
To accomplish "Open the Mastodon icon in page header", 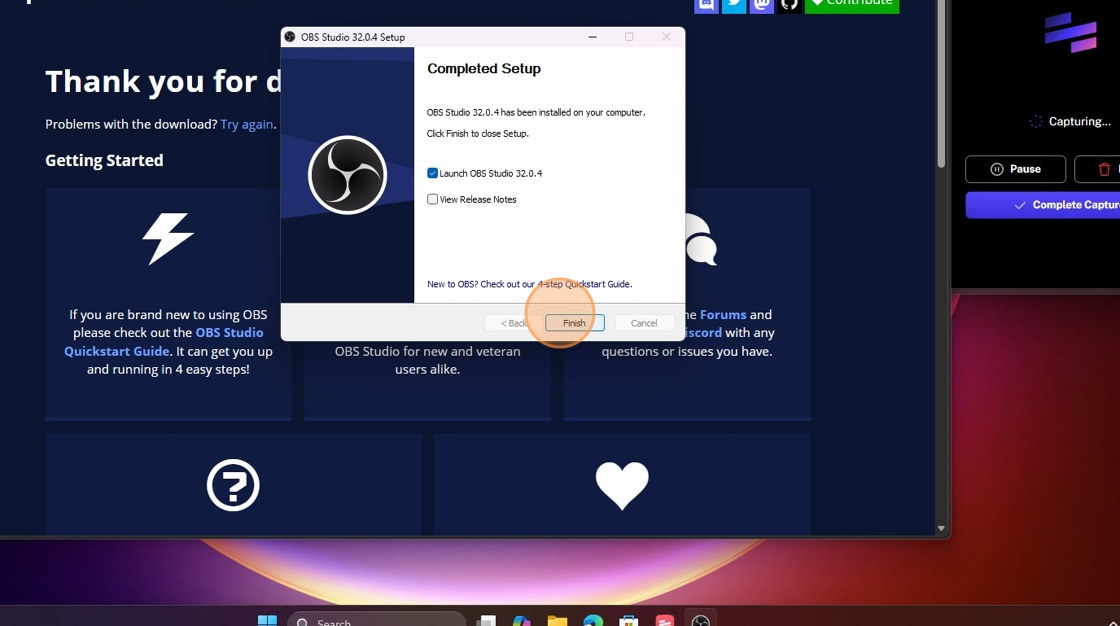I will tap(761, 5).
